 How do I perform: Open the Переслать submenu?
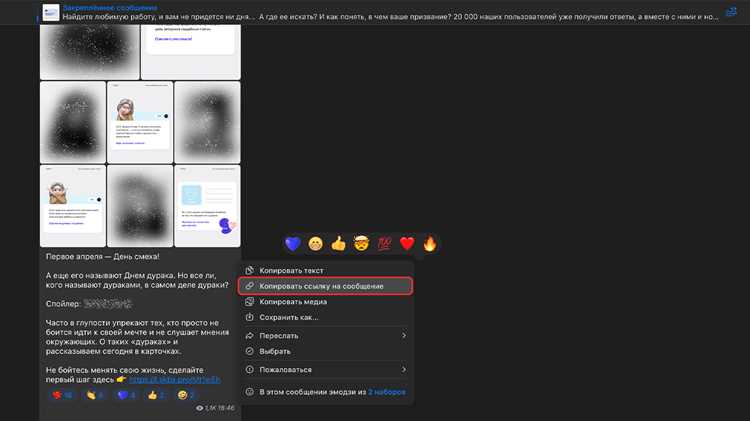click(x=325, y=335)
